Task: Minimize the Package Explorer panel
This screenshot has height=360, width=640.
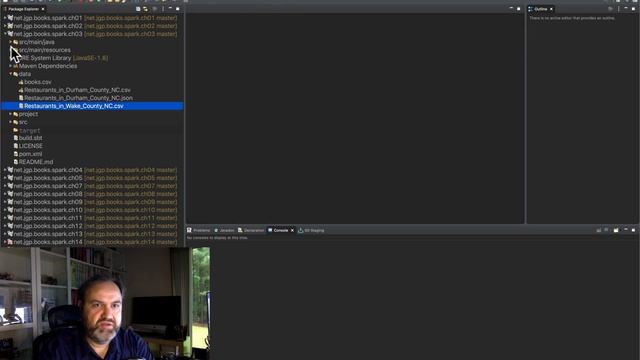Action: coord(170,8)
